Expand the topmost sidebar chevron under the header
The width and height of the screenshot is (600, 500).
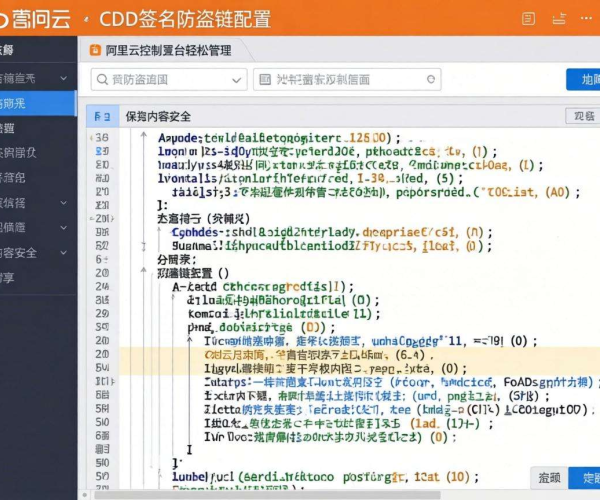(64, 78)
